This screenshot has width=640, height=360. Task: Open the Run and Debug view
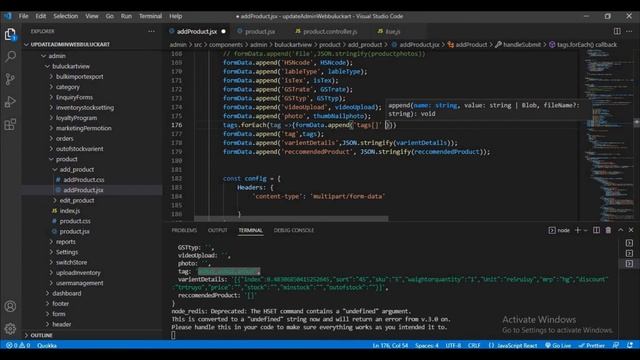click(10, 102)
